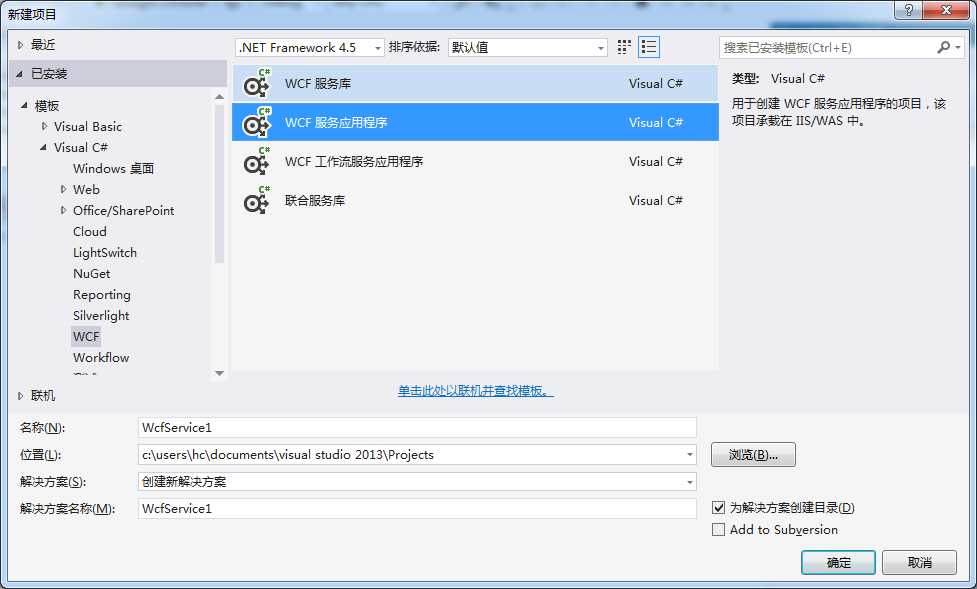
Task: Click the tree scrollbar up arrow
Action: 219,97
